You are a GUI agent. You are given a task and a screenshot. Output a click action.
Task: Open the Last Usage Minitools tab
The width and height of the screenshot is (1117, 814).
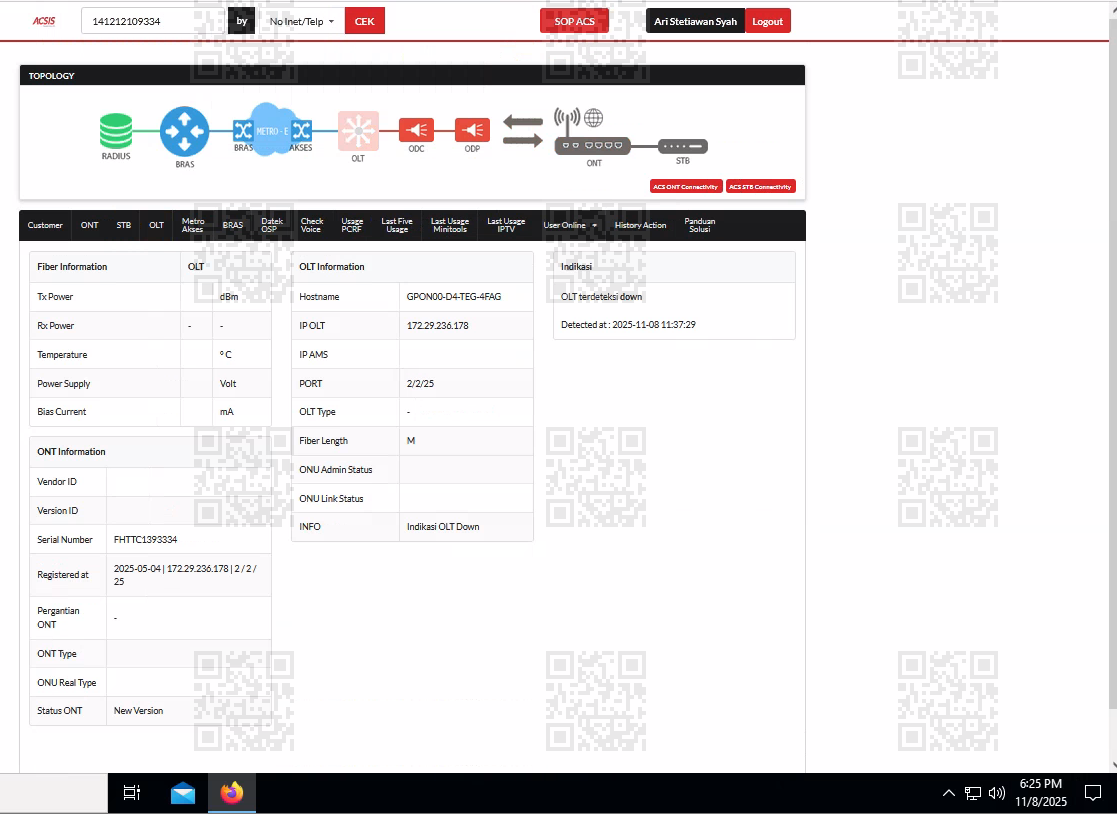[x=450, y=225]
